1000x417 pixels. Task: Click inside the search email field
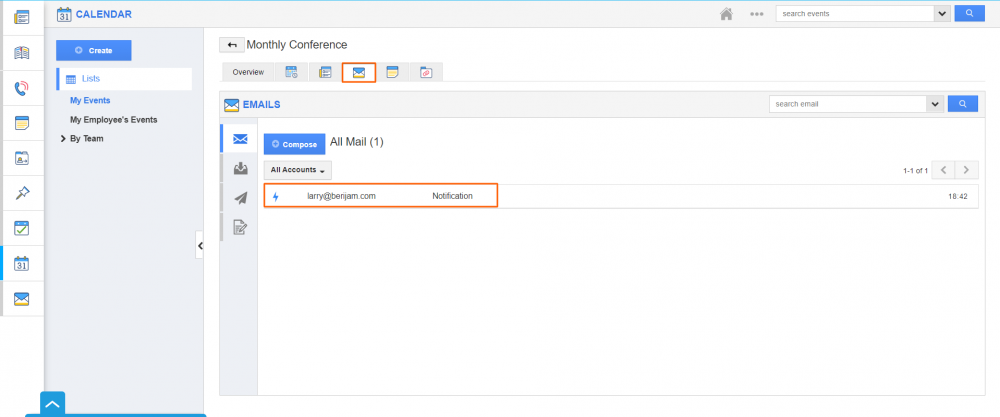click(847, 104)
